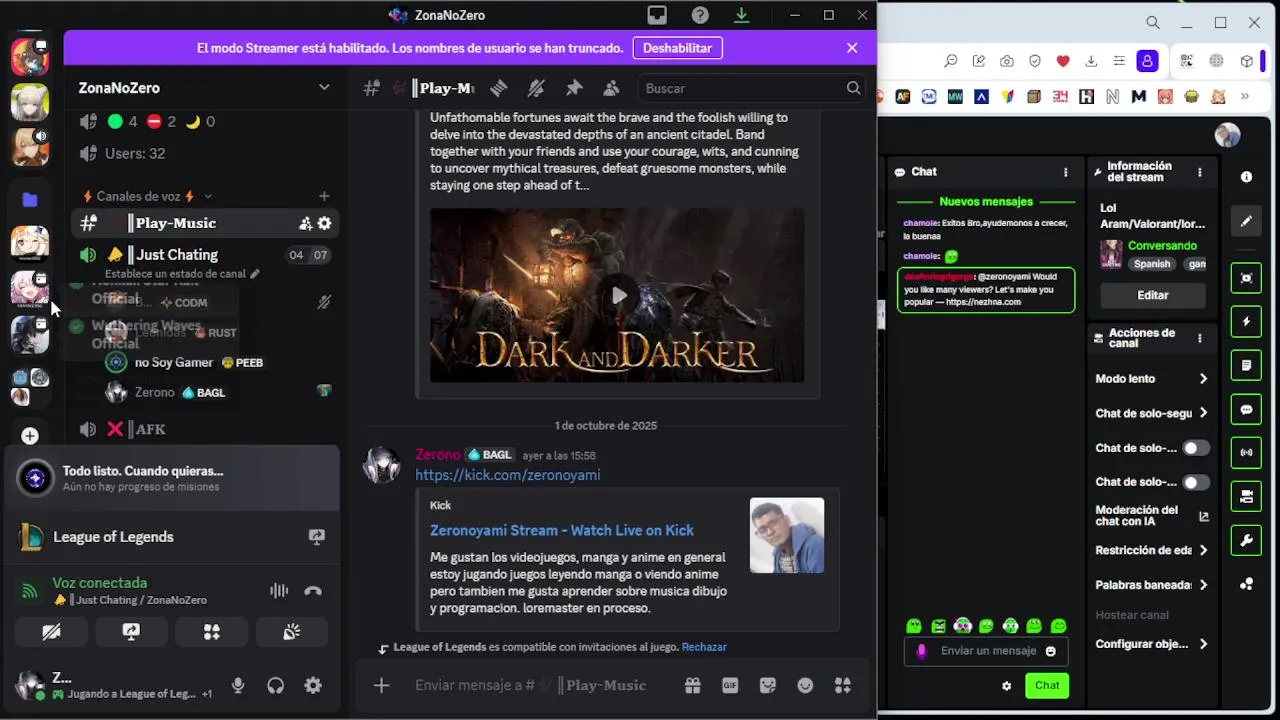Select Play-Music text channel
The height and width of the screenshot is (720, 1280).
[206, 223]
